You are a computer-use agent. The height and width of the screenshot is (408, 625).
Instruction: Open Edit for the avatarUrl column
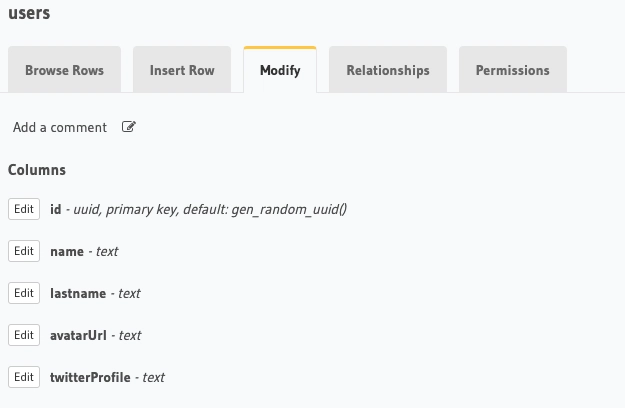coord(24,335)
